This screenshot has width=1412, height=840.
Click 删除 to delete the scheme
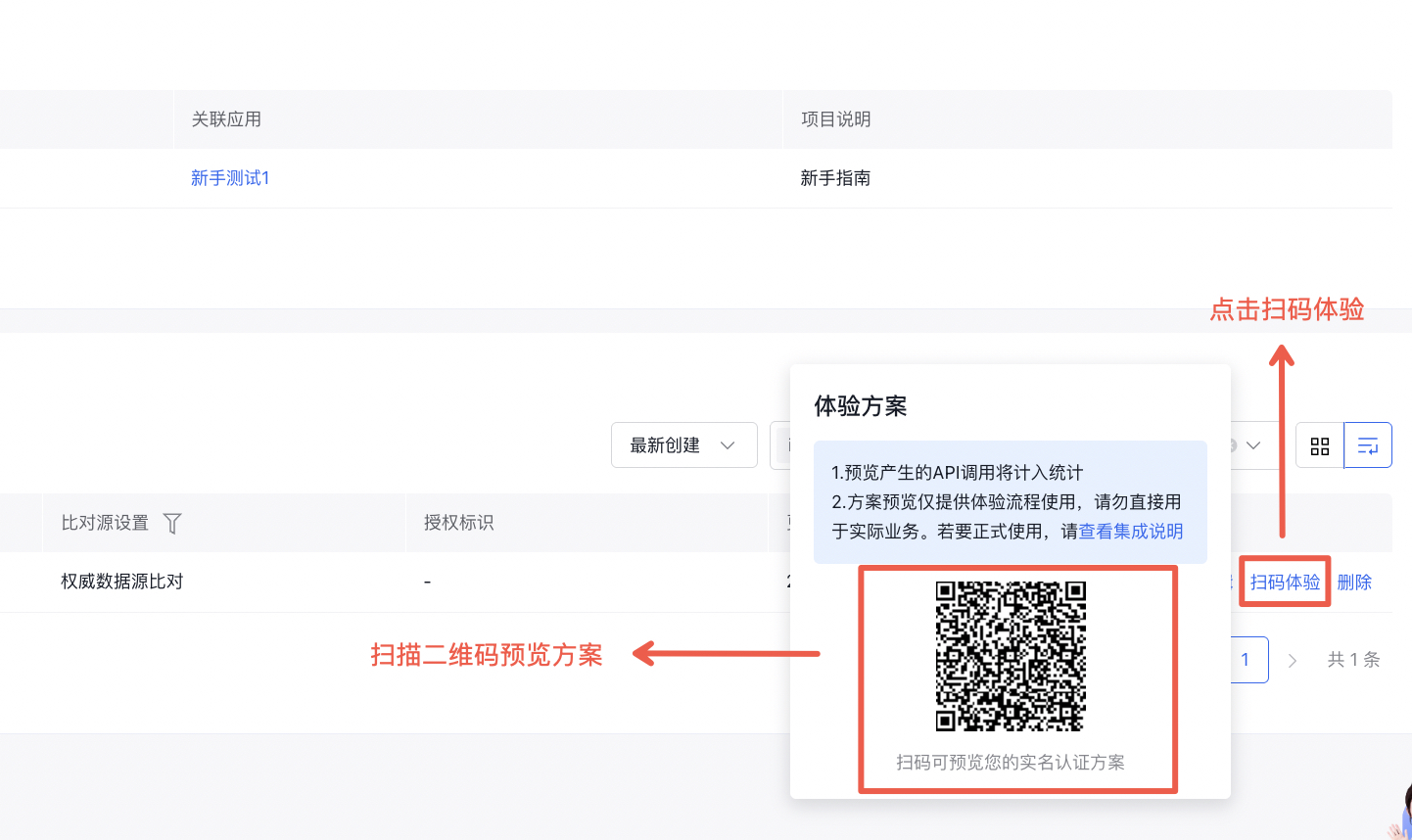click(1354, 583)
